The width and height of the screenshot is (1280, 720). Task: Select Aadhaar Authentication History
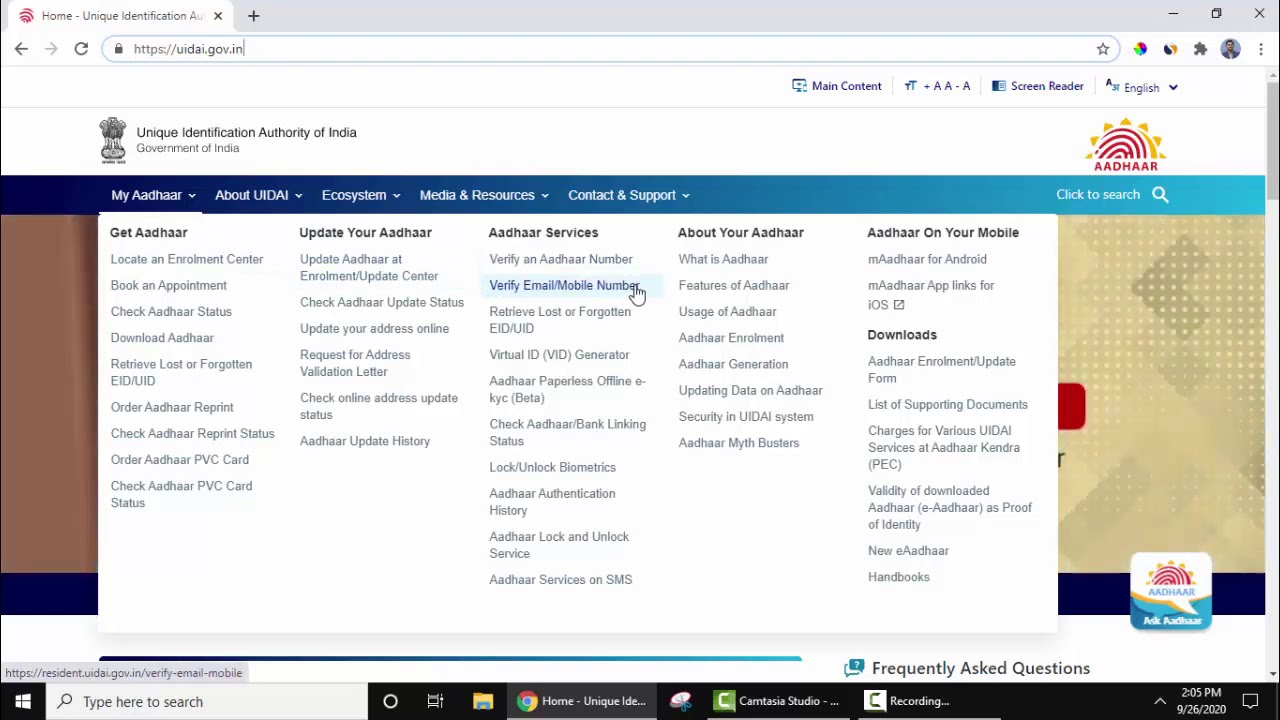tap(552, 501)
